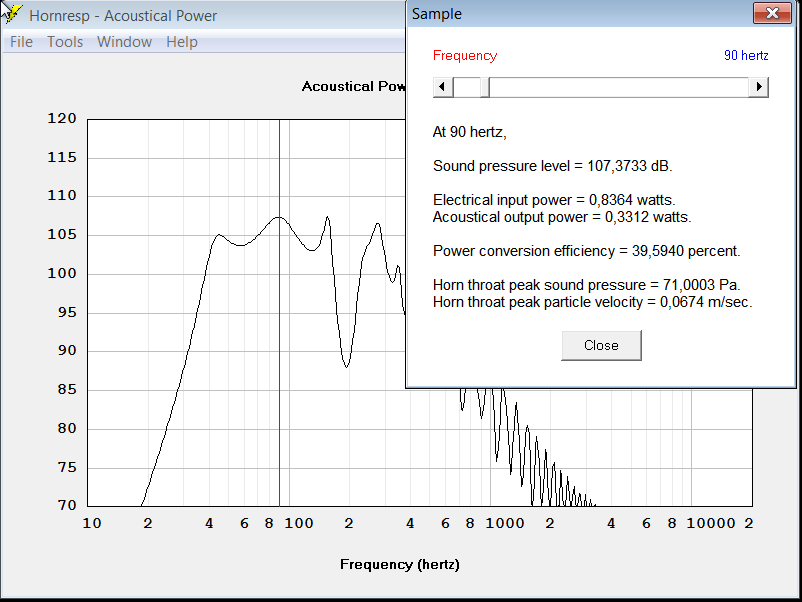Click the Acoustical output power 0,3312 watts line
Screen dimensions: 802x602
click(x=562, y=217)
